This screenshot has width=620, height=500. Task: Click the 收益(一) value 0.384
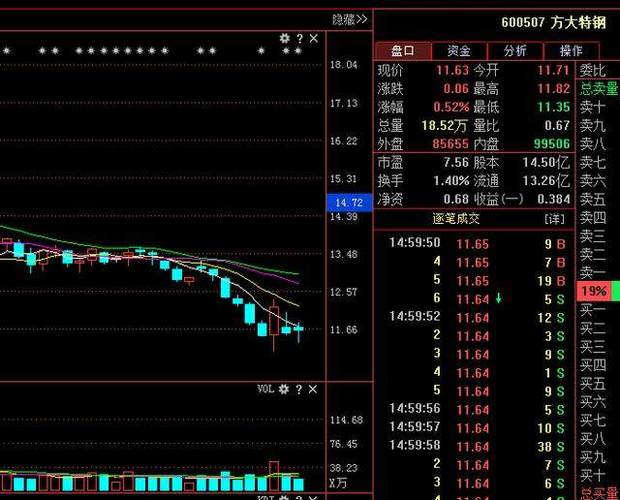click(x=554, y=199)
